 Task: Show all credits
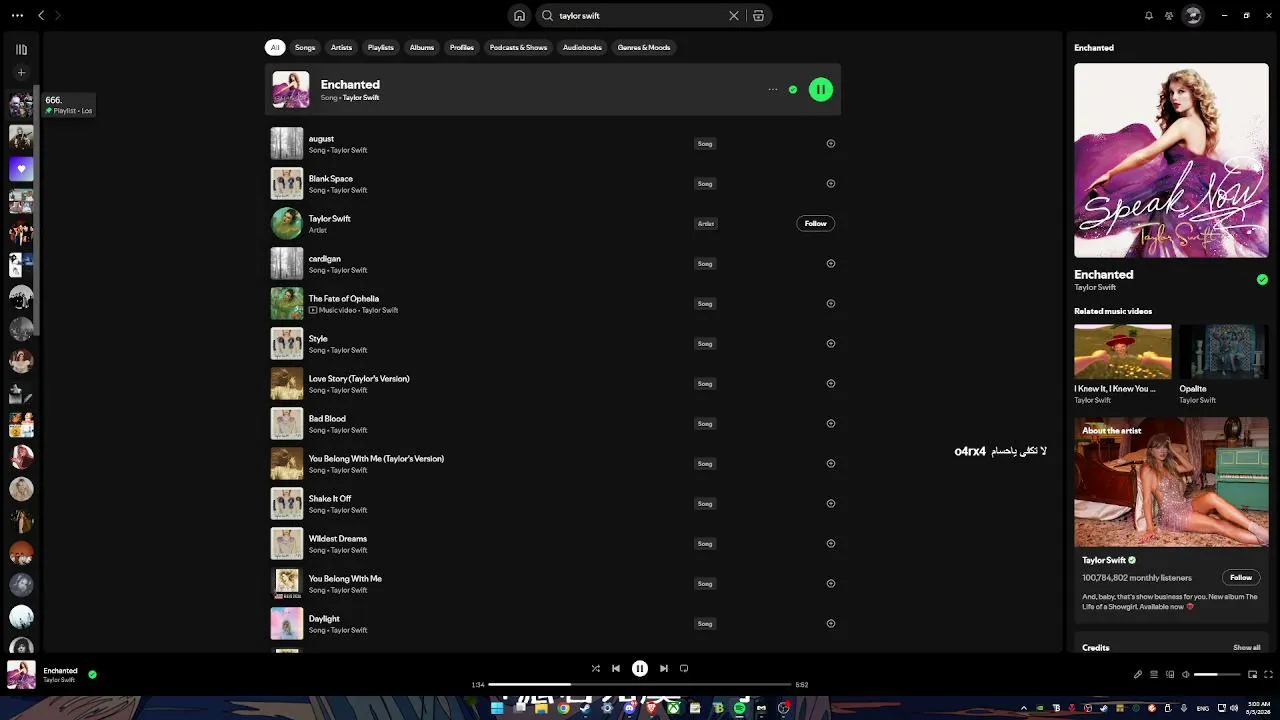tap(1247, 648)
